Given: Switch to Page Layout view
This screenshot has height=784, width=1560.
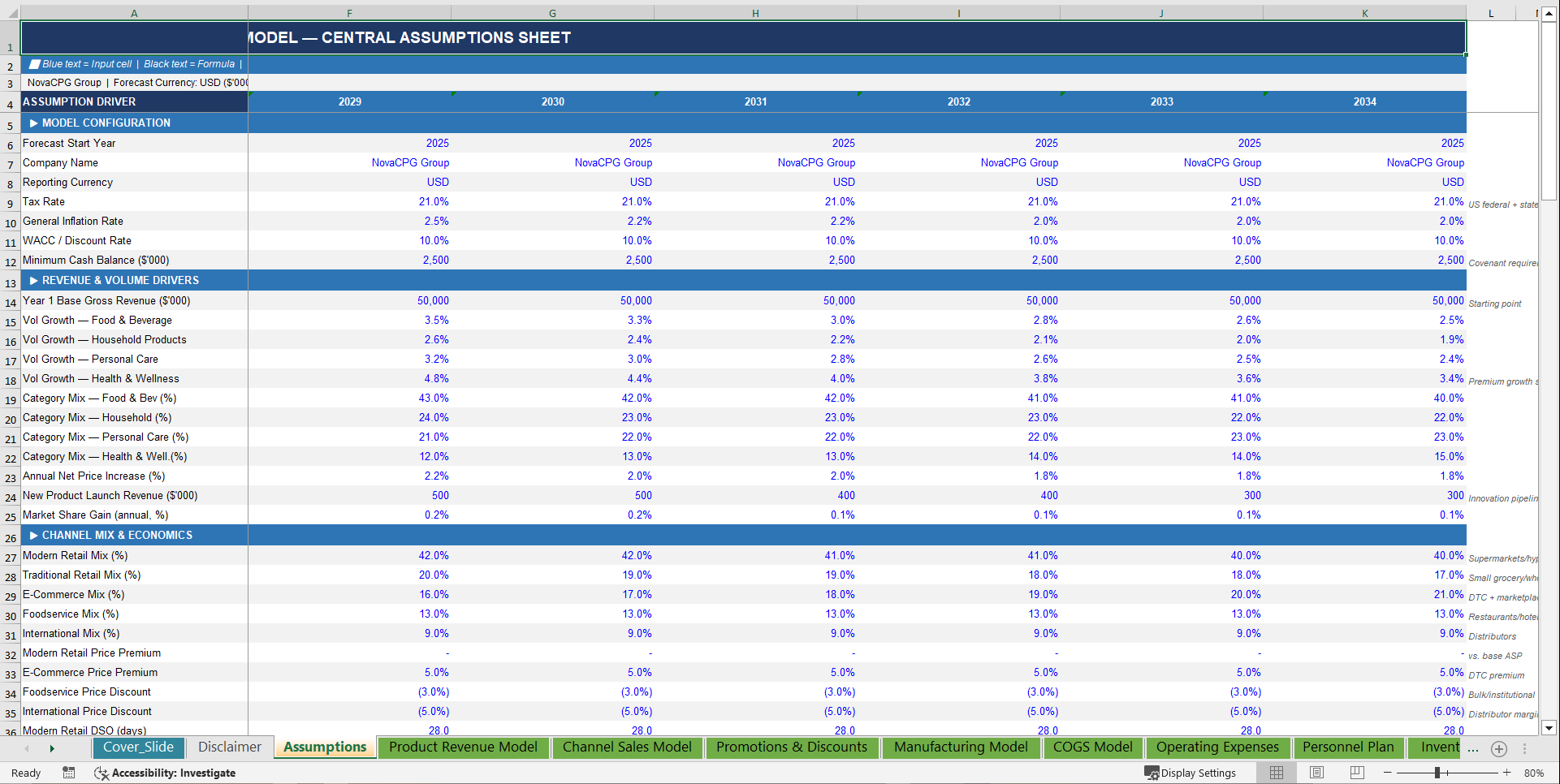Looking at the screenshot, I should 1316,773.
